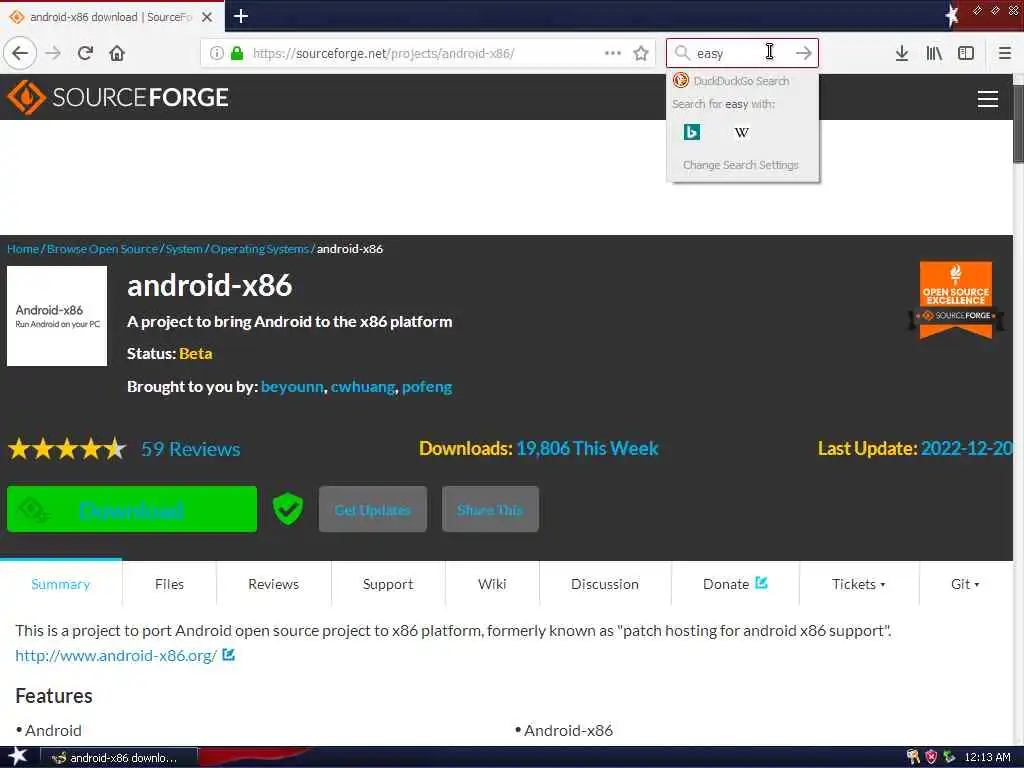Reload the page with the refresh icon

point(86,53)
